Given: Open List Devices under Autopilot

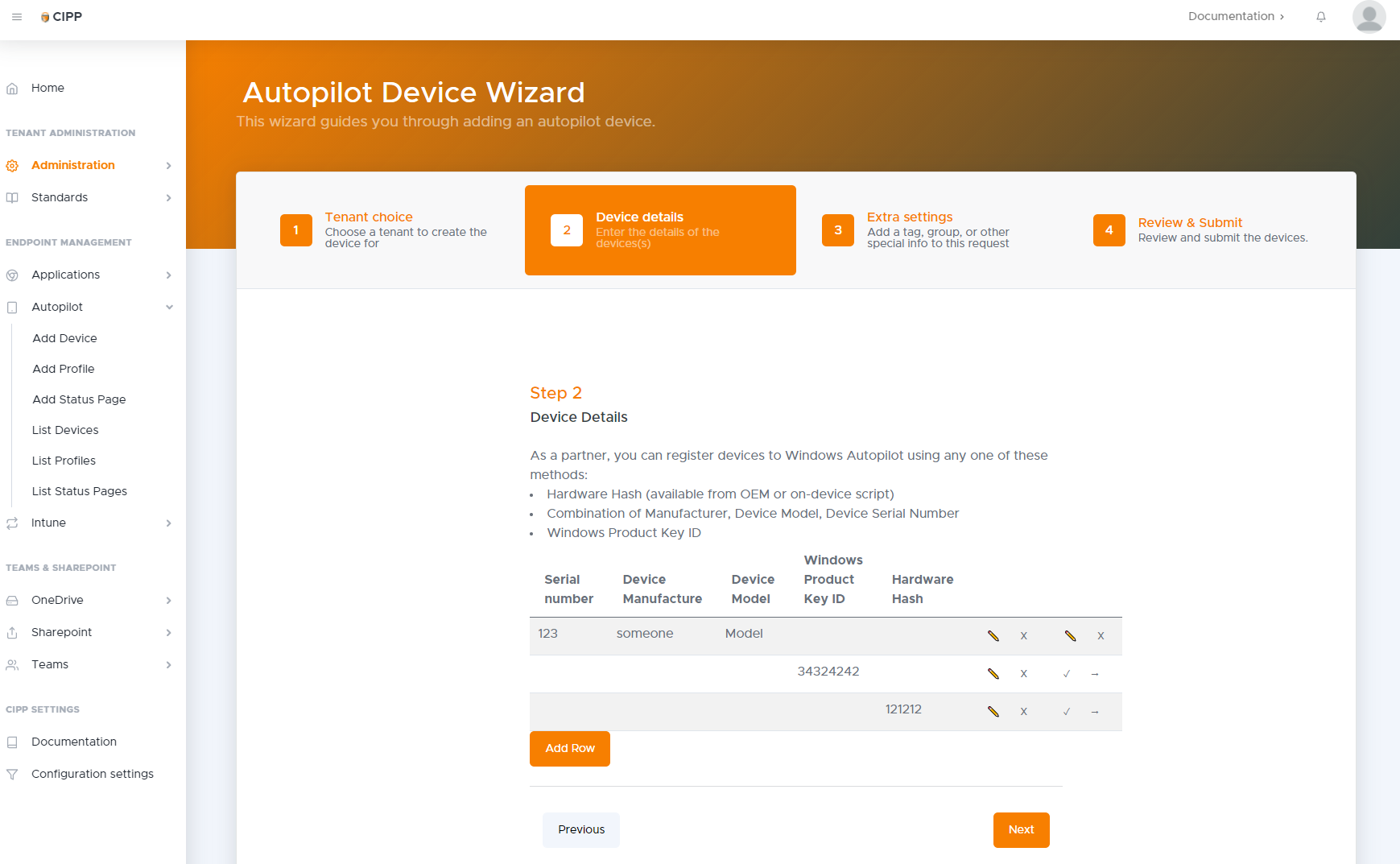Looking at the screenshot, I should [65, 430].
